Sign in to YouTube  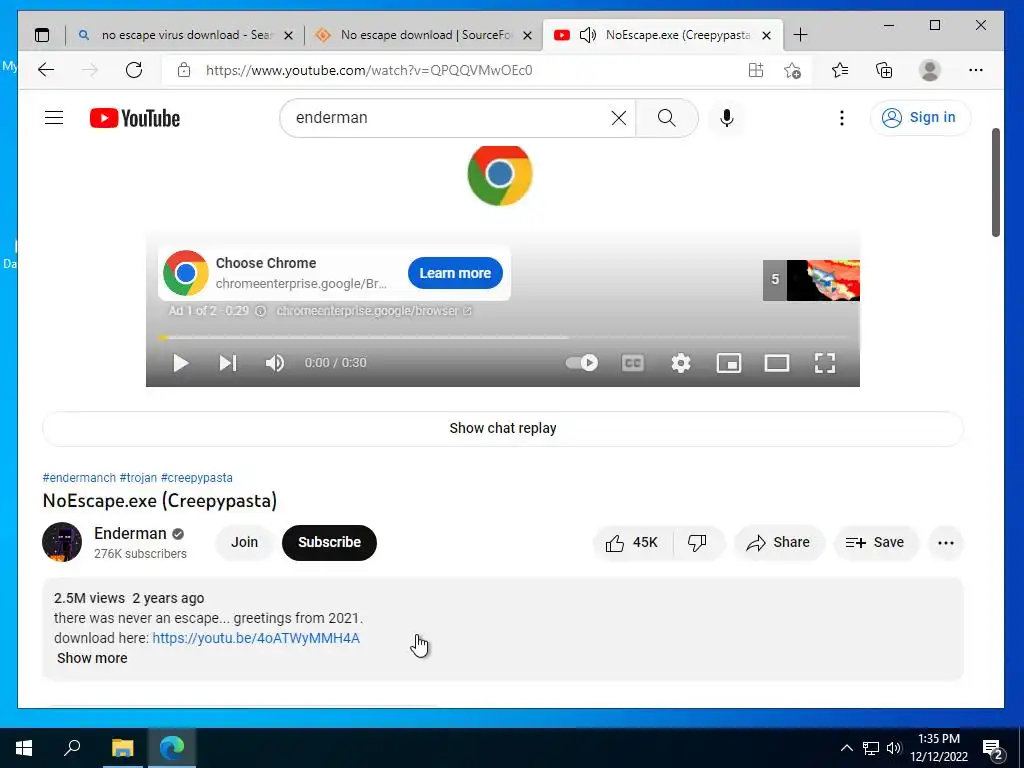(x=920, y=118)
